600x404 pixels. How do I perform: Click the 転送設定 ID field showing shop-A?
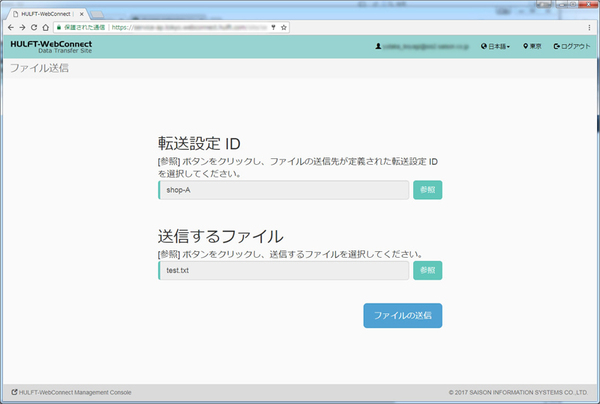click(x=284, y=190)
